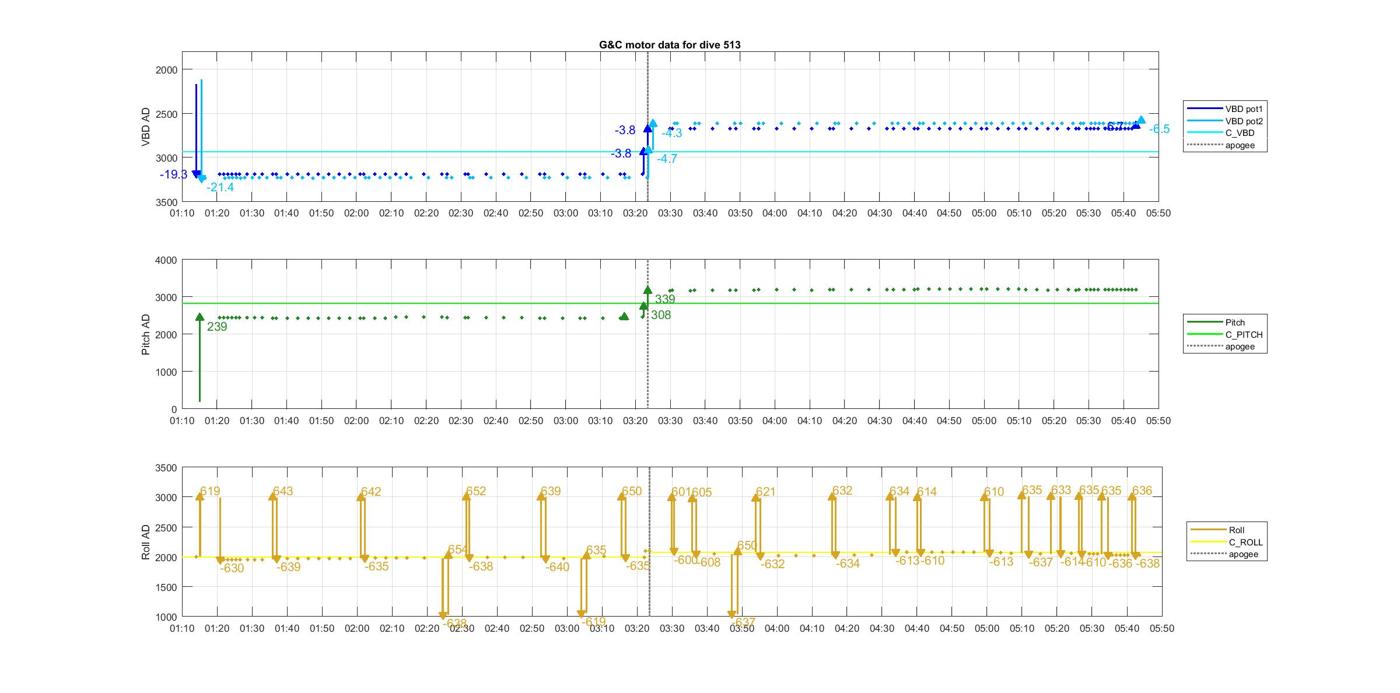Click the "-630" roll data label
Viewport: 1400px width, 693px height.
(230, 568)
